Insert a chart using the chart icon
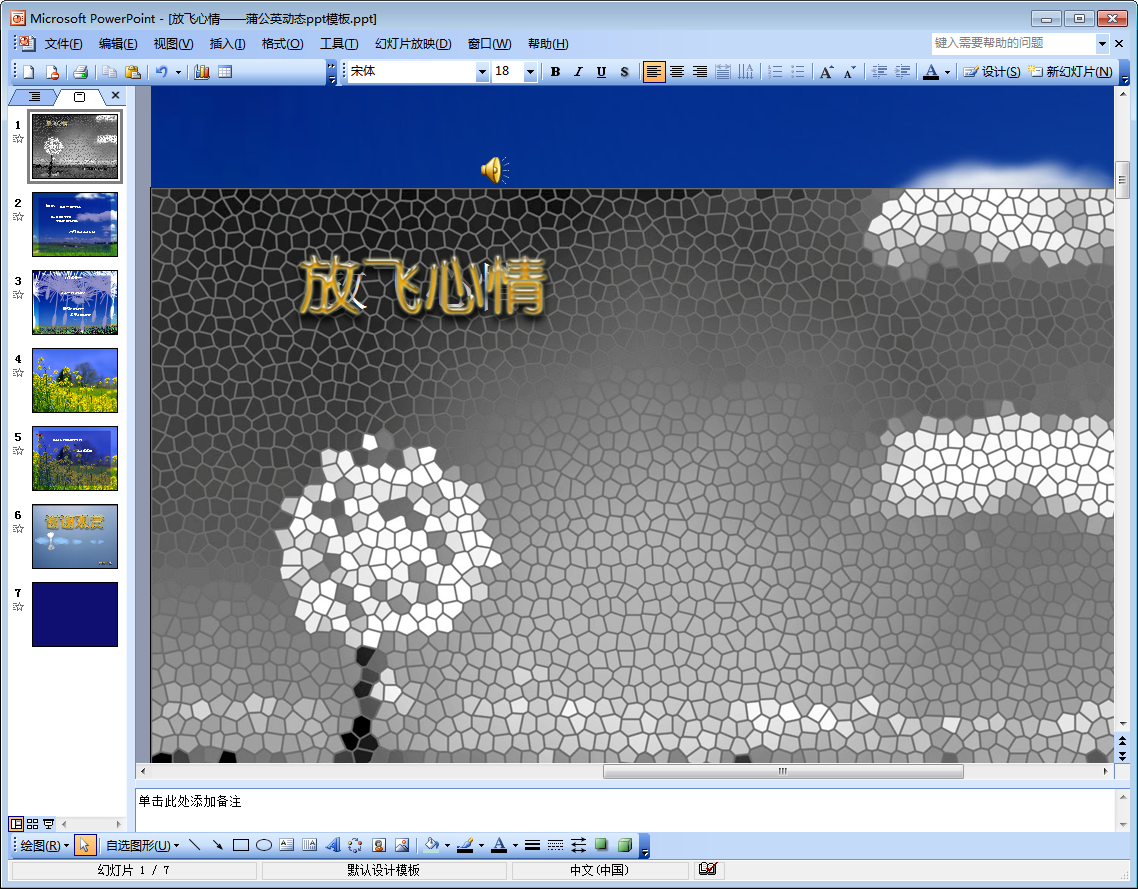The image size is (1138, 889). point(202,72)
